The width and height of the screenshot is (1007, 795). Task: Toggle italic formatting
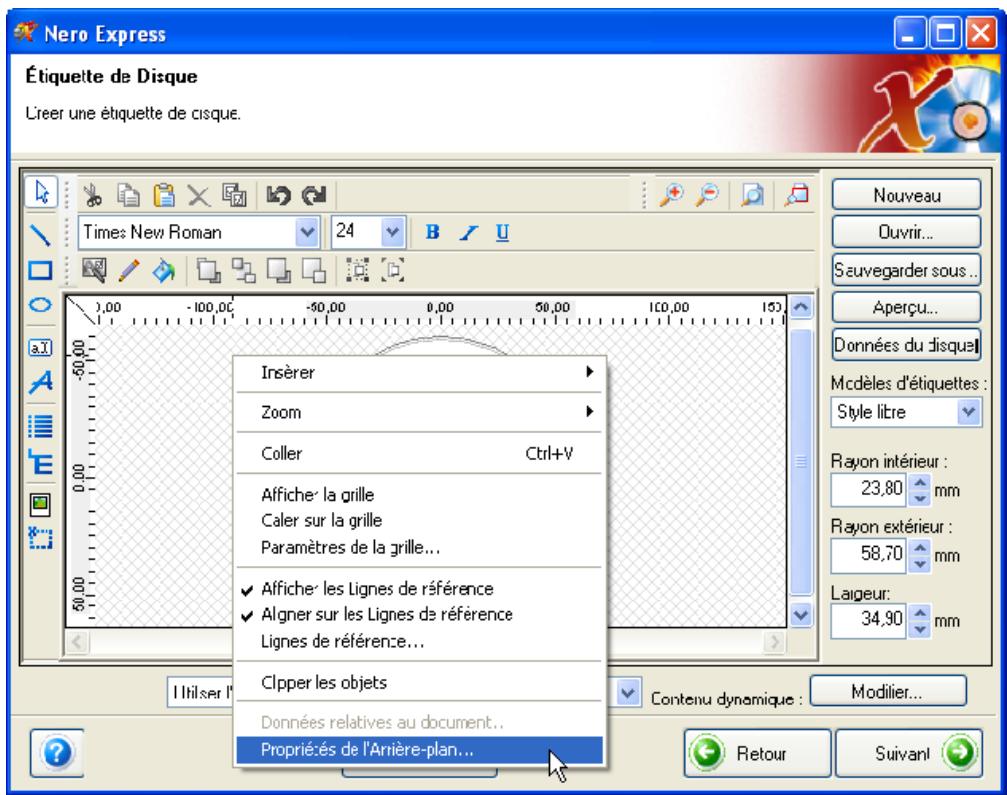(x=468, y=232)
